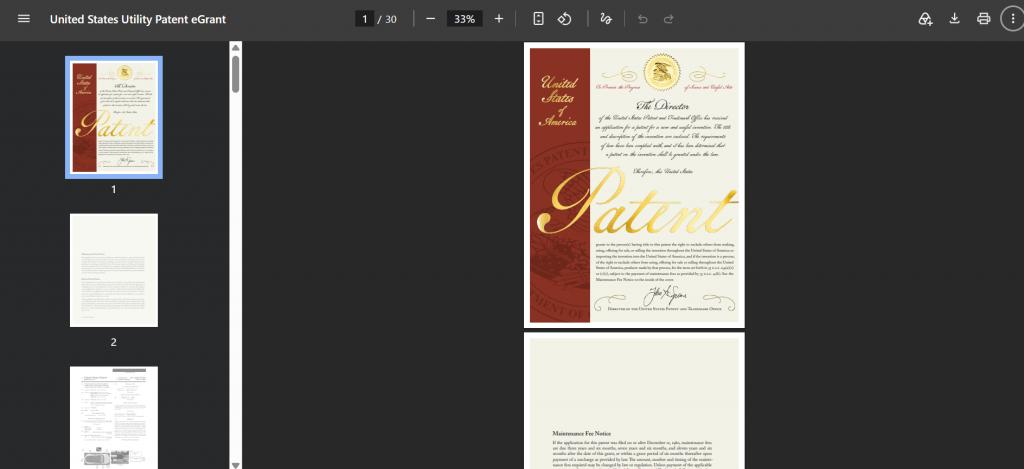This screenshot has height=469, width=1024.
Task: Click the document title 'United States Utility Patent eGrant'
Action: click(x=138, y=20)
